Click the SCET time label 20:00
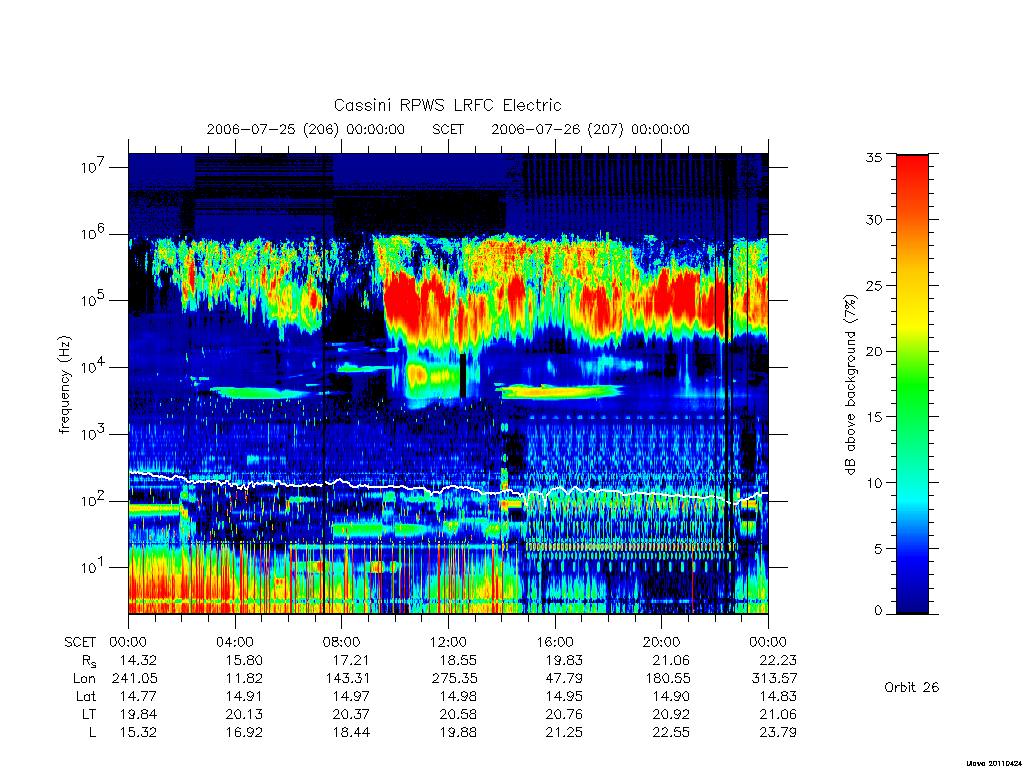The image size is (1024, 768). [661, 642]
